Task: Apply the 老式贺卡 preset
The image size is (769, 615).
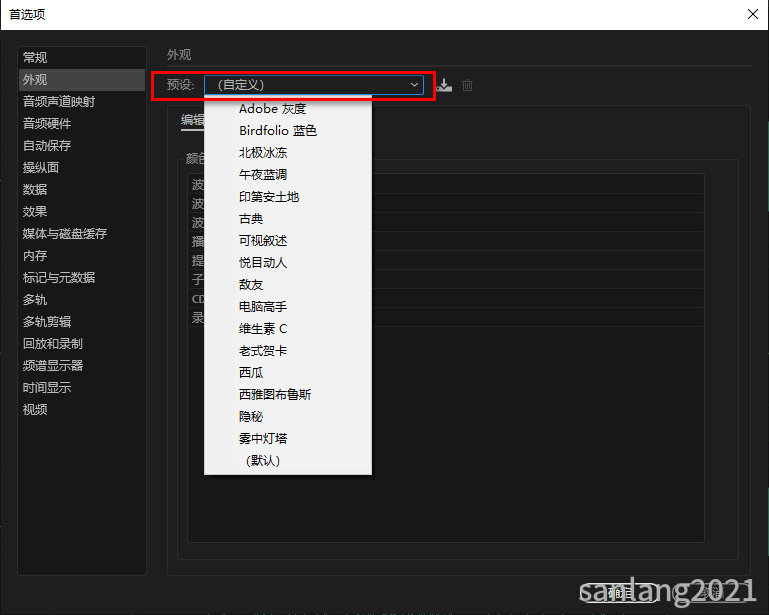Action: 288,351
